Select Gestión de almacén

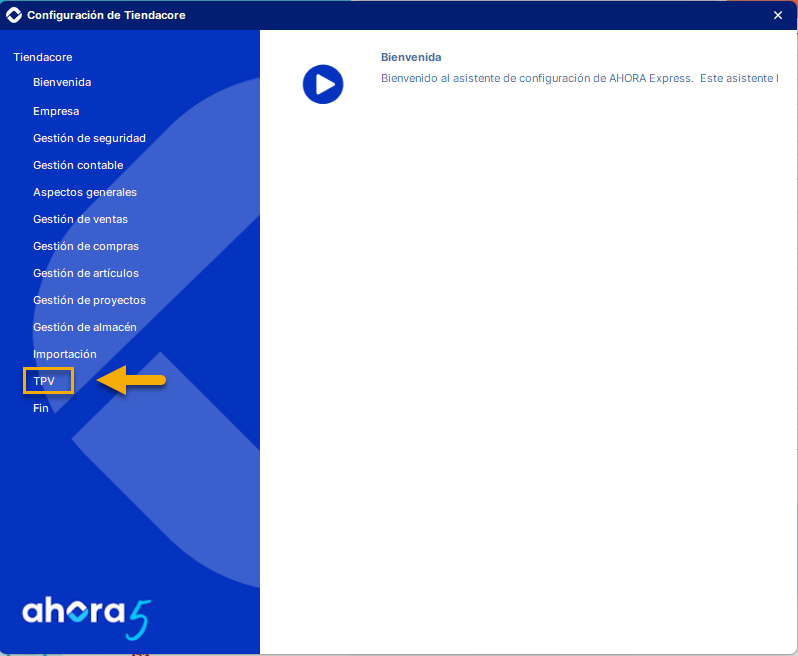pyautogui.click(x=85, y=327)
